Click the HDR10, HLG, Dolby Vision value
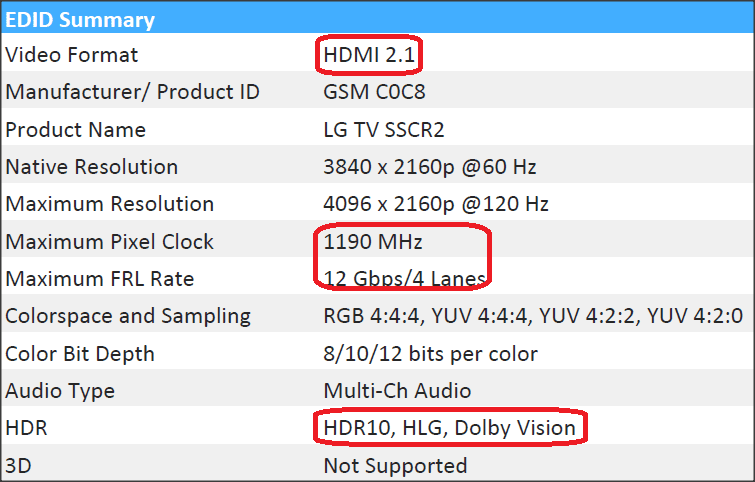Screen dimensions: 755x482 pos(449,428)
